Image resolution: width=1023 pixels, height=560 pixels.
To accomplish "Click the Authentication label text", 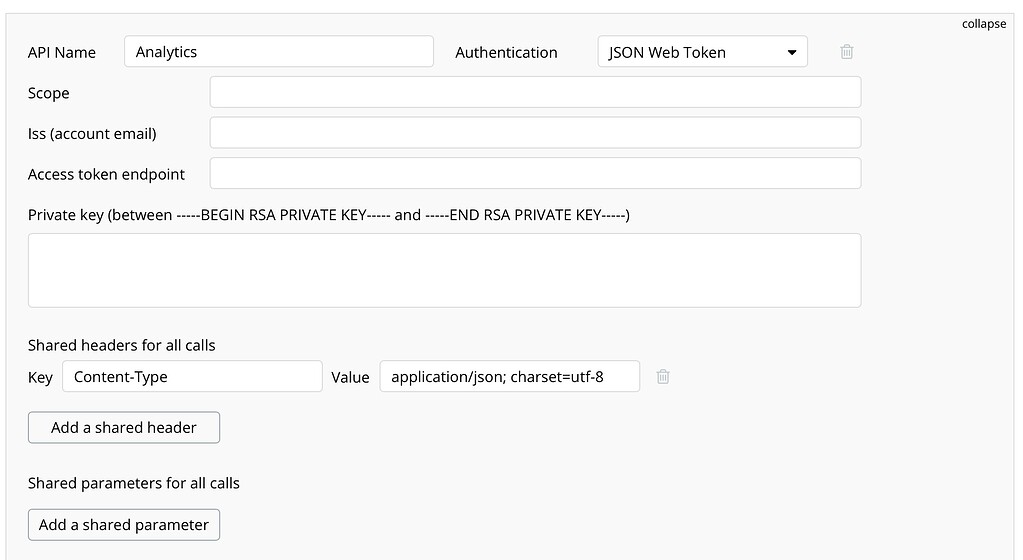I will click(x=506, y=52).
